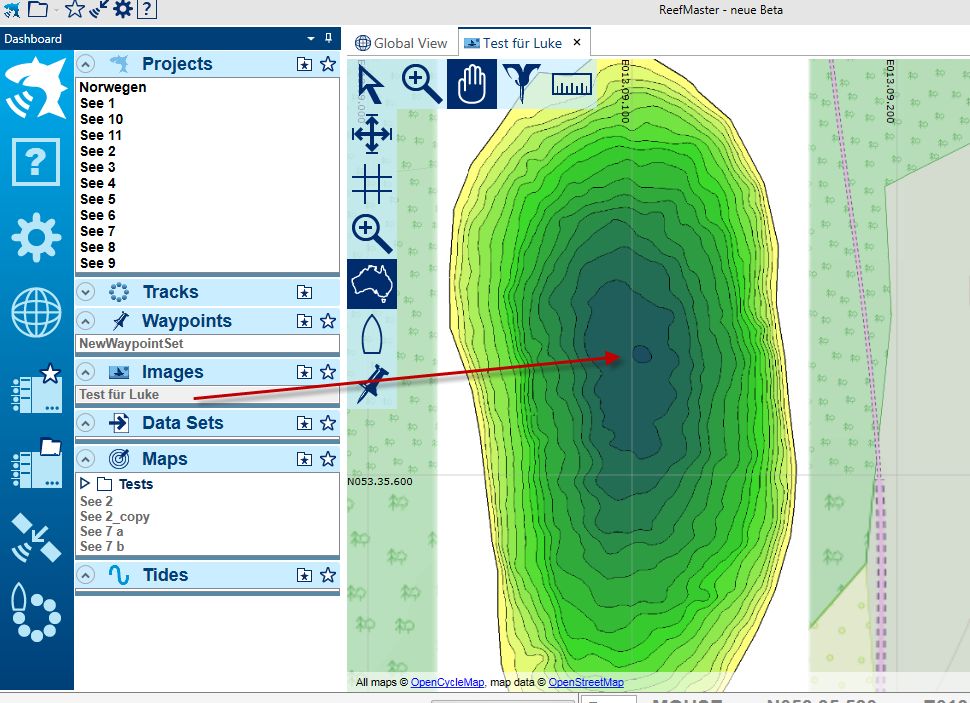Expand the Tracks section

(x=86, y=292)
